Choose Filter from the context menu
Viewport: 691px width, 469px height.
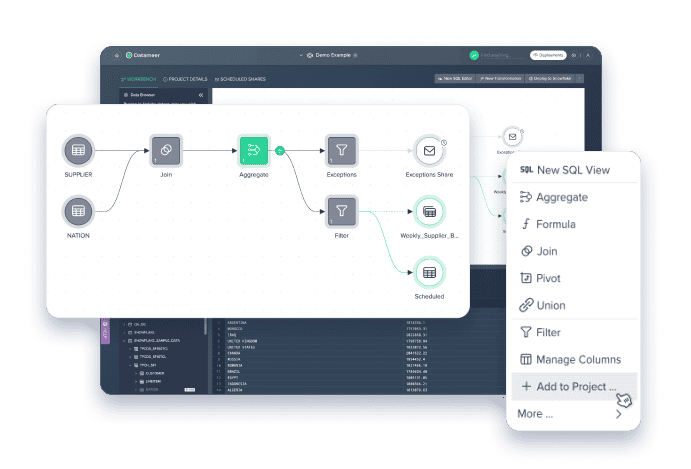pyautogui.click(x=574, y=332)
